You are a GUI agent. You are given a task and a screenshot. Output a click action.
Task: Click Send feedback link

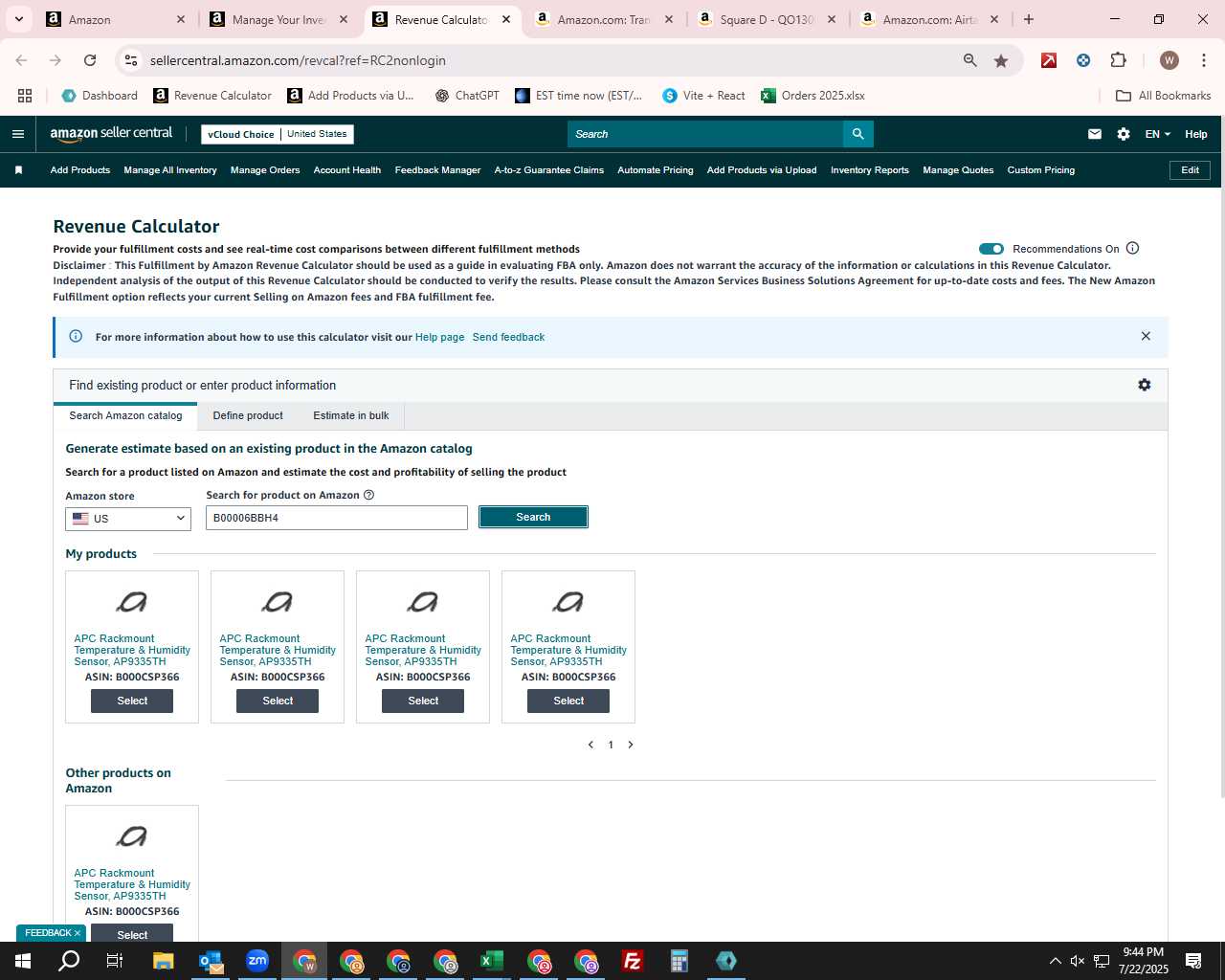point(508,337)
